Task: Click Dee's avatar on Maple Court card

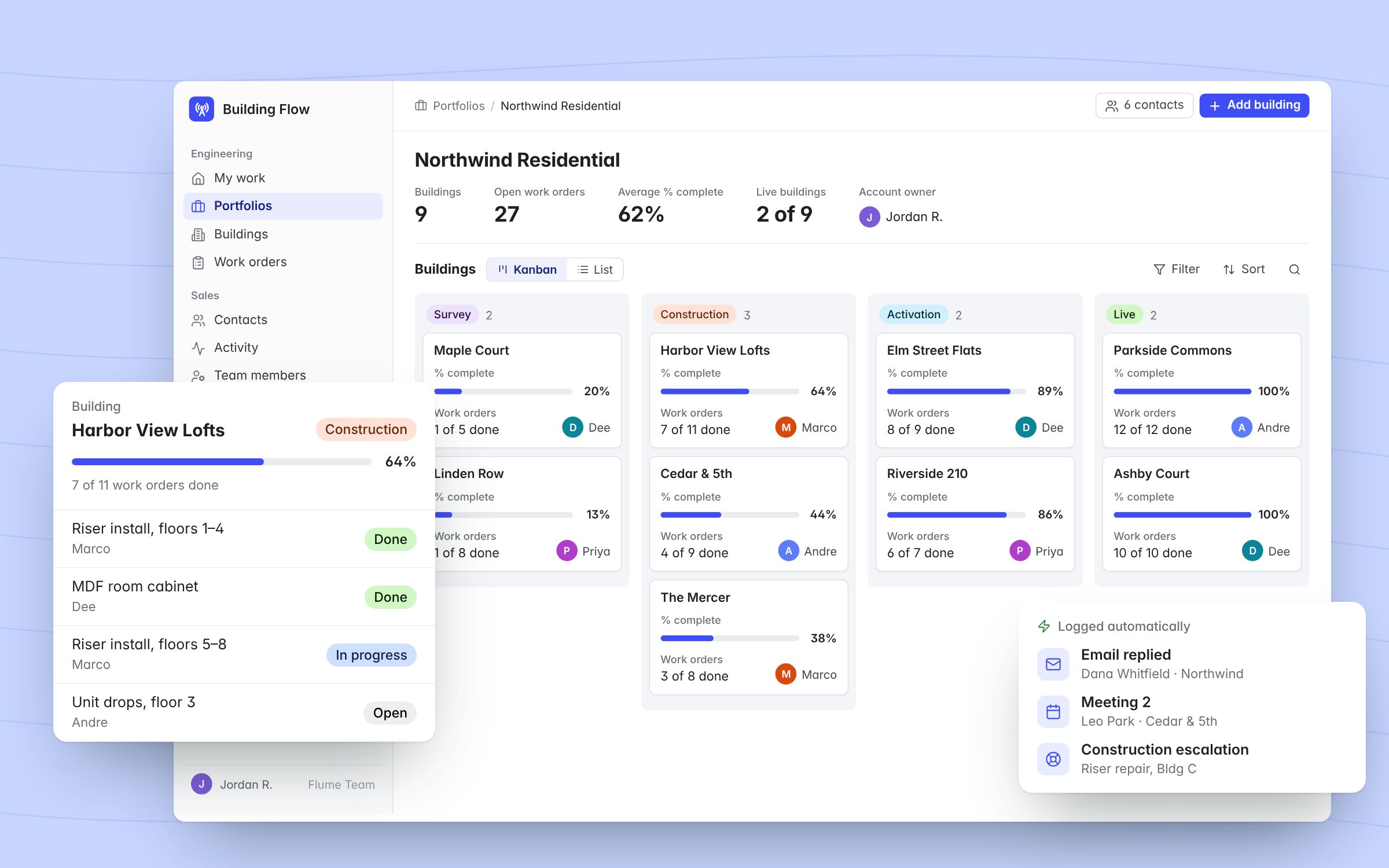Action: pos(572,428)
